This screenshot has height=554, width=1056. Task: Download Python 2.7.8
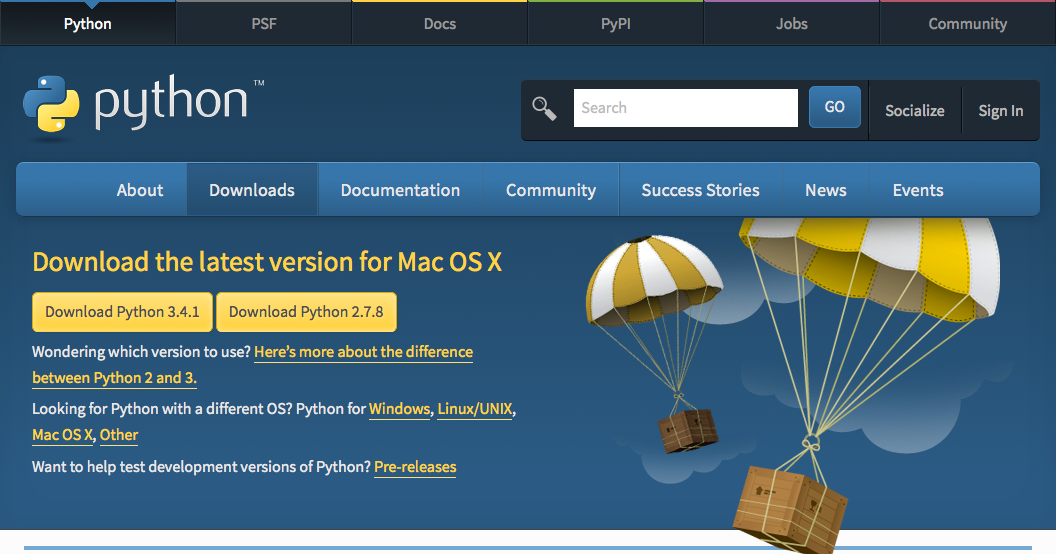(x=306, y=312)
